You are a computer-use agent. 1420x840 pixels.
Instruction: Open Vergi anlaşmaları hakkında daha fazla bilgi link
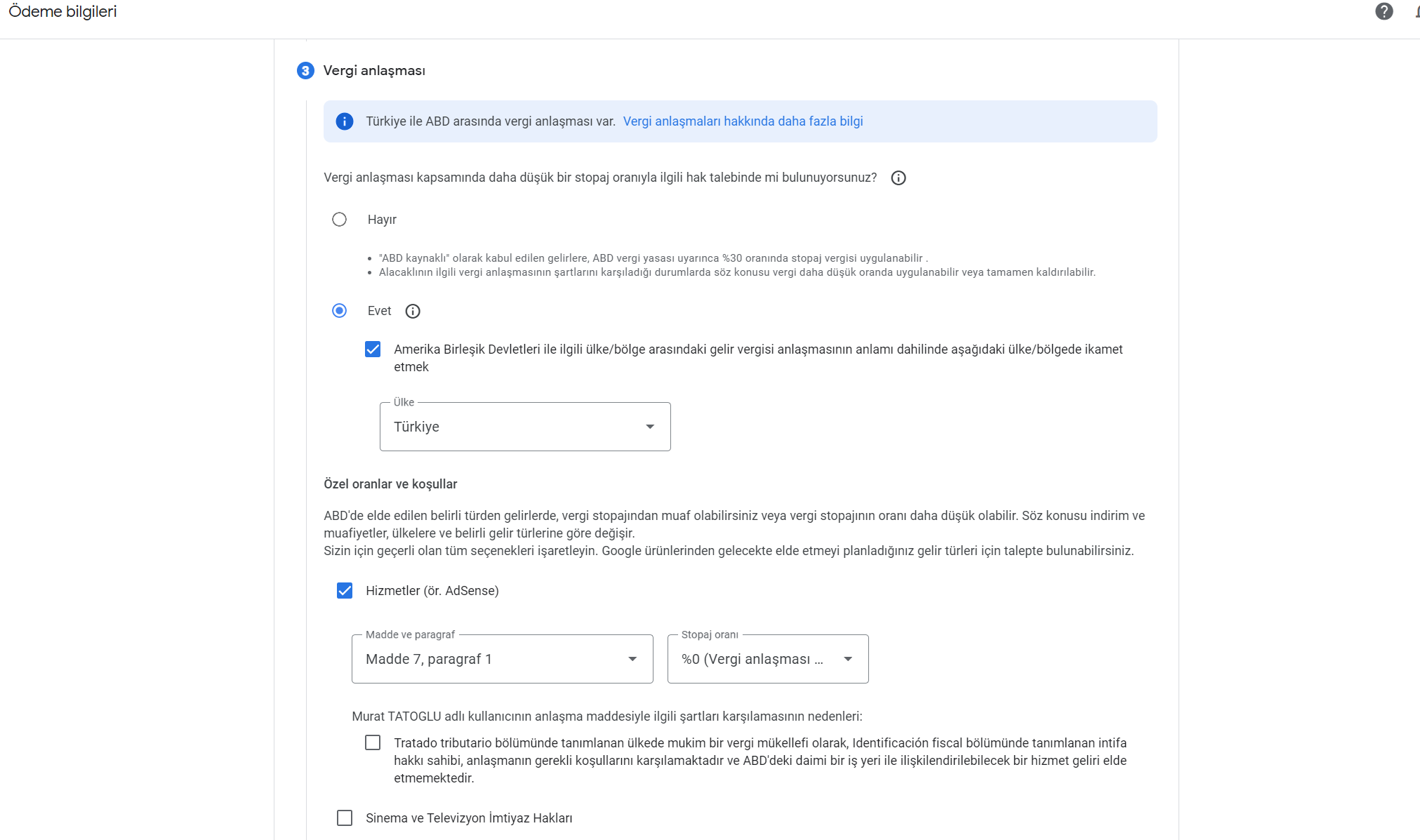743,121
